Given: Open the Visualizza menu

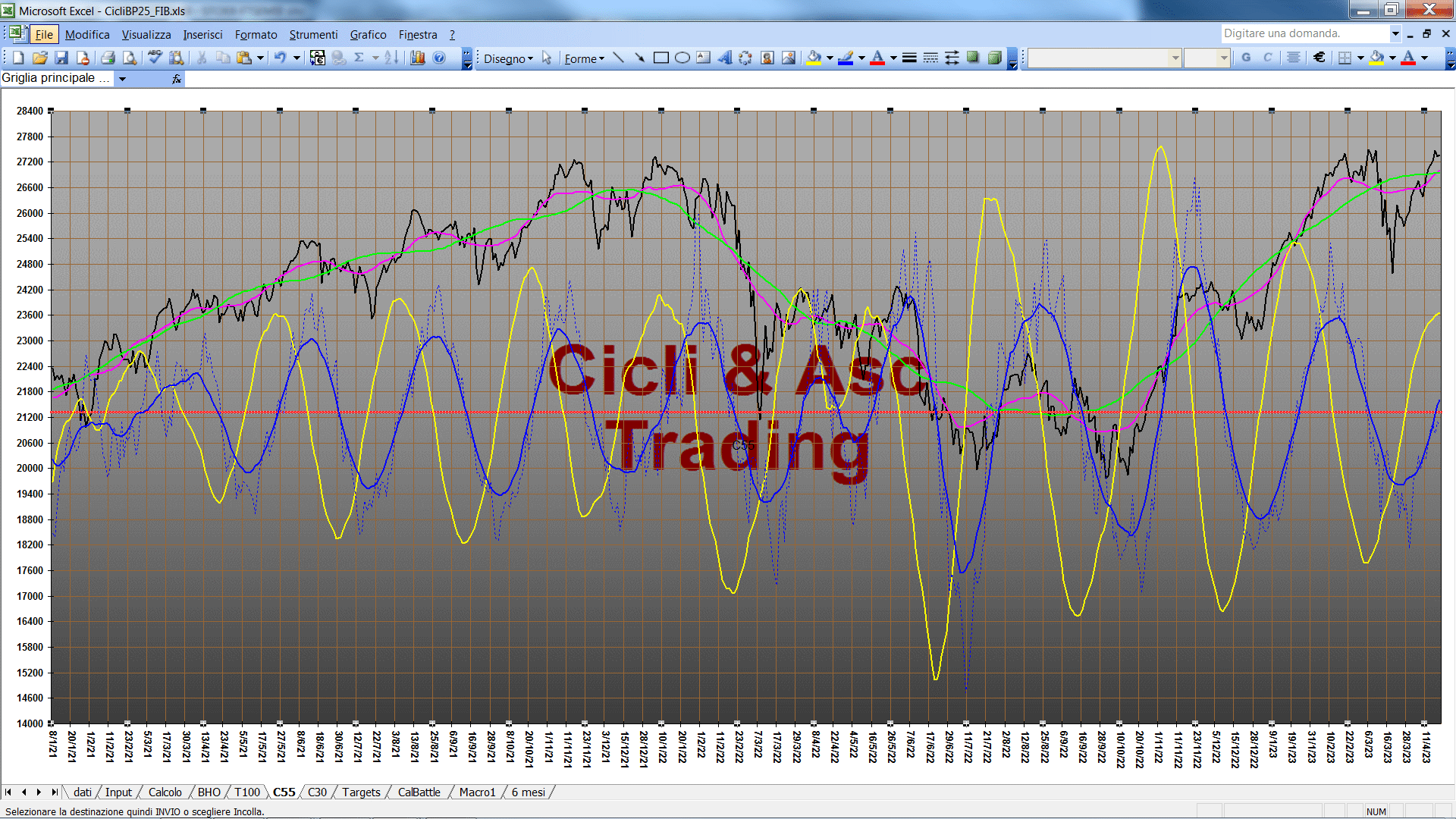Looking at the screenshot, I should (x=146, y=35).
